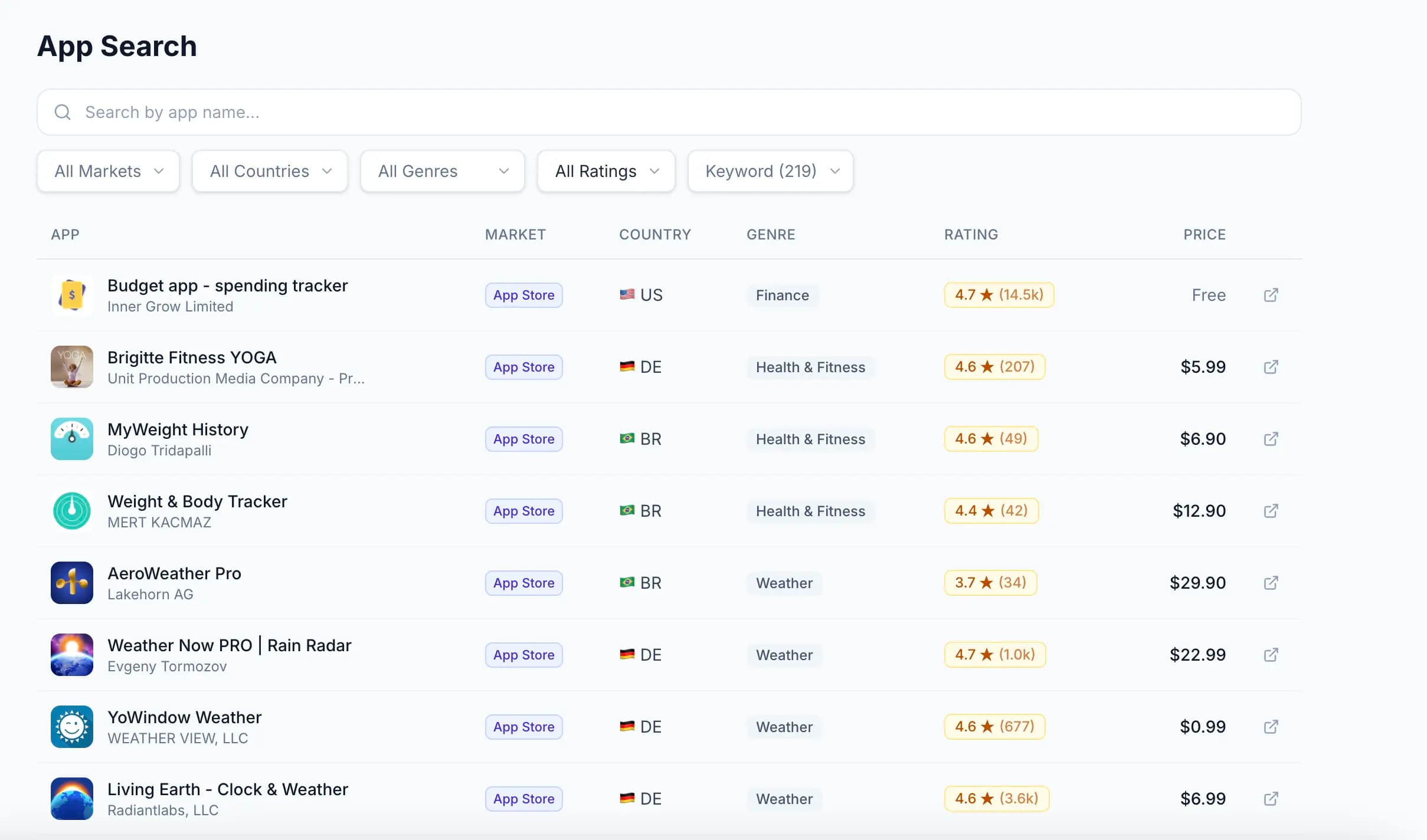This screenshot has width=1427, height=840.
Task: Click the Inner Grow Limited developer name
Action: pos(170,307)
